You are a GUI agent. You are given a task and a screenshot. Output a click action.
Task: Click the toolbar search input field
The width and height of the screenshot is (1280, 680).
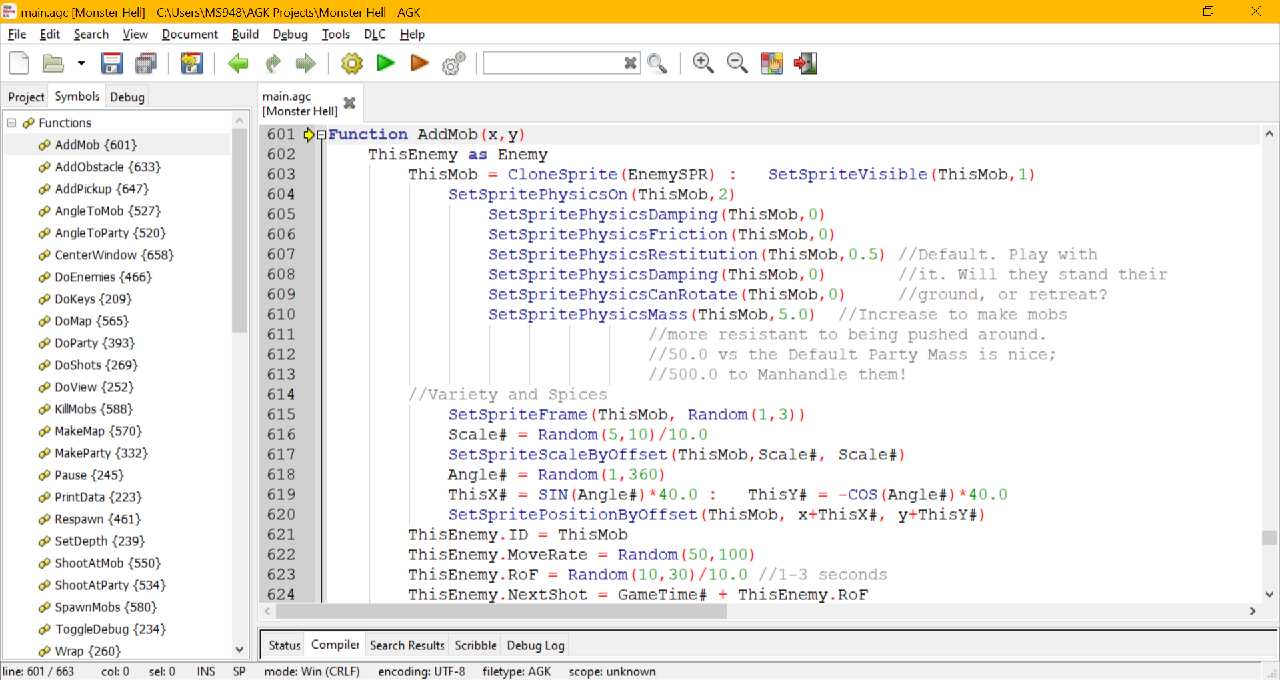552,63
